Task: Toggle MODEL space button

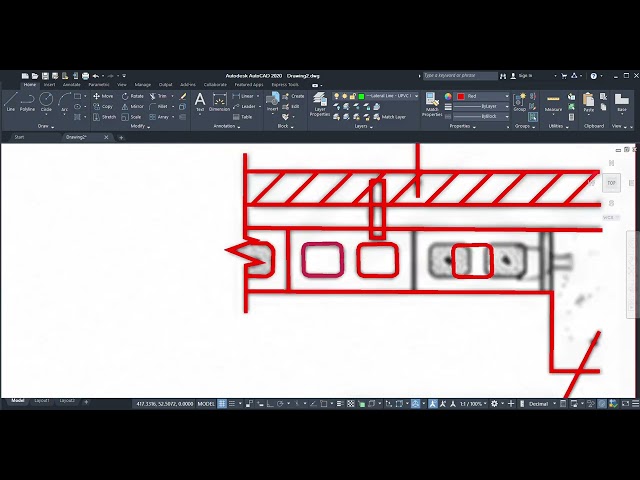Action: click(x=206, y=404)
